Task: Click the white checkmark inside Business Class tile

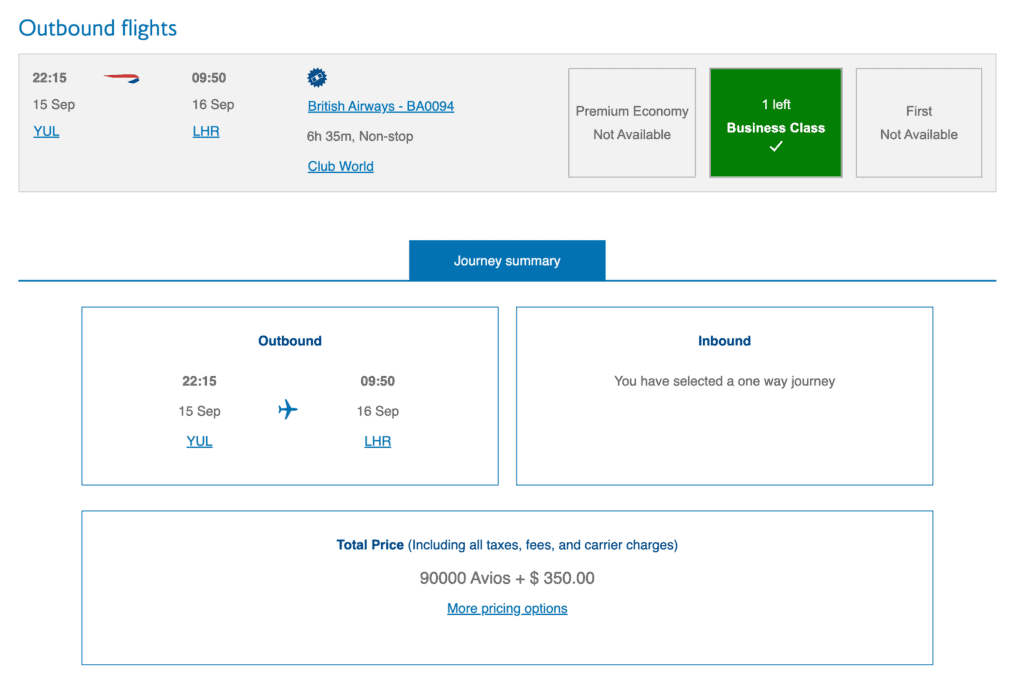Action: (776, 146)
